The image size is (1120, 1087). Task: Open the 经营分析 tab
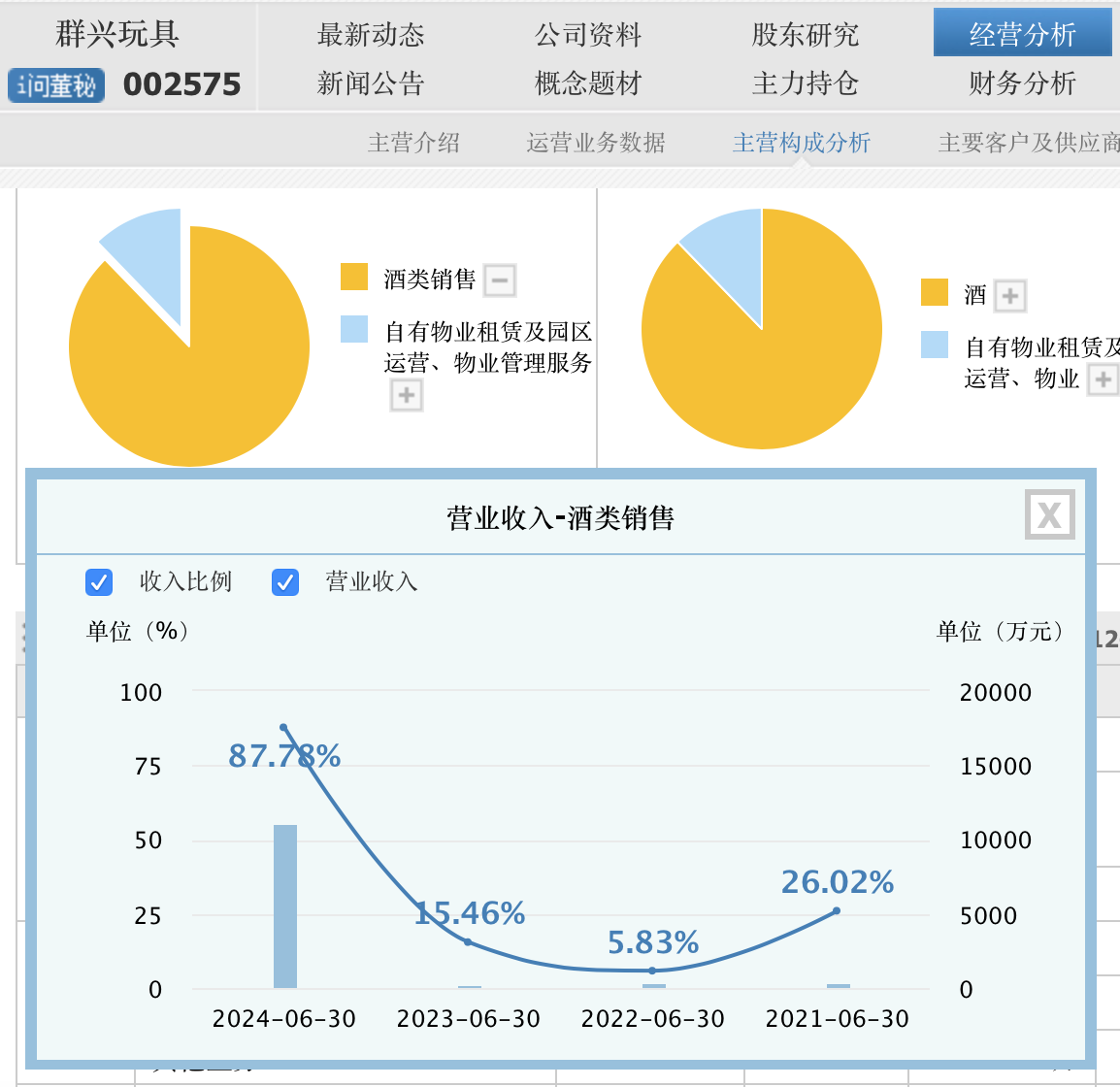pos(1022,35)
